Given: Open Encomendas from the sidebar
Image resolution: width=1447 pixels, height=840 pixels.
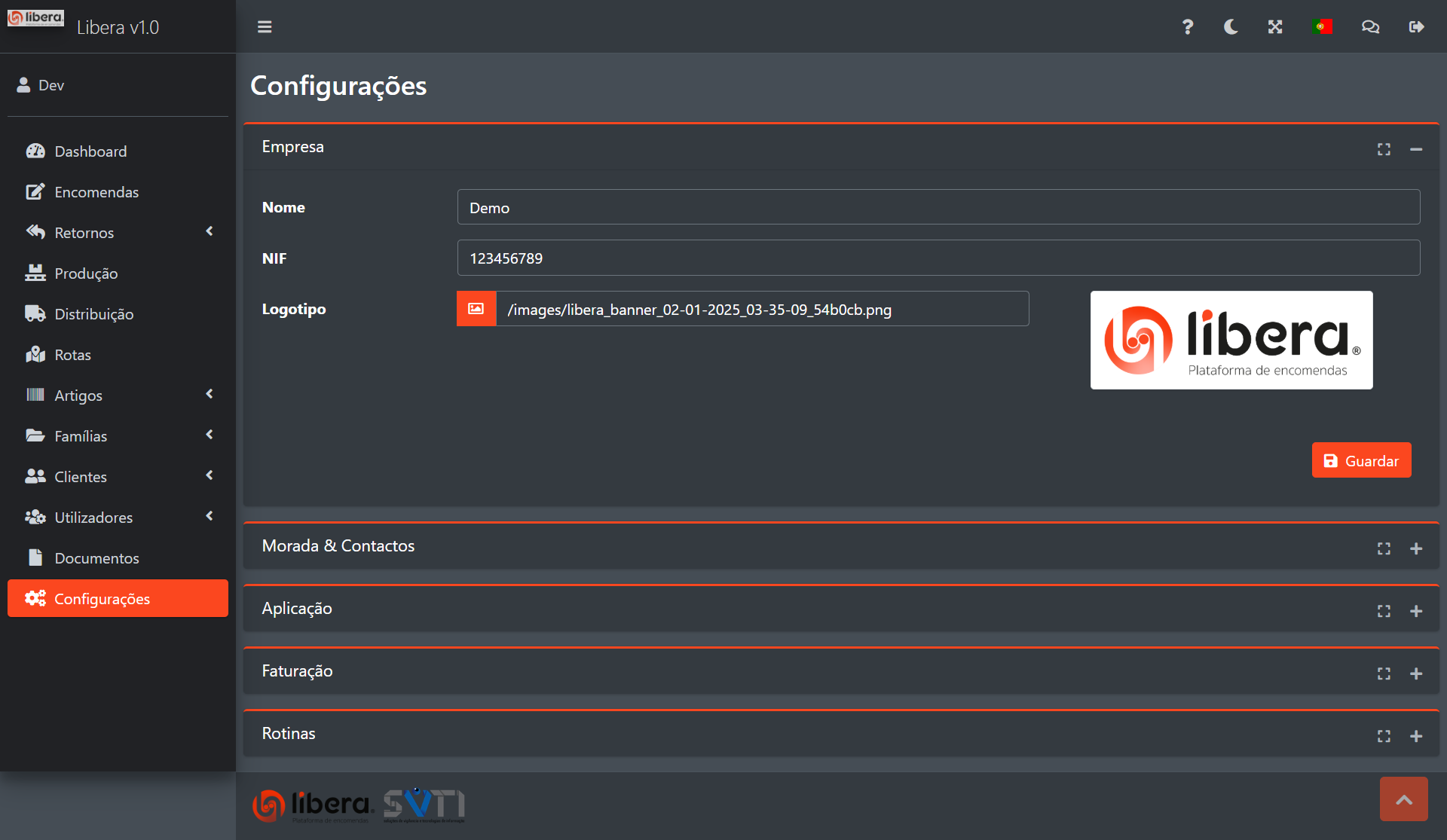Looking at the screenshot, I should [96, 192].
